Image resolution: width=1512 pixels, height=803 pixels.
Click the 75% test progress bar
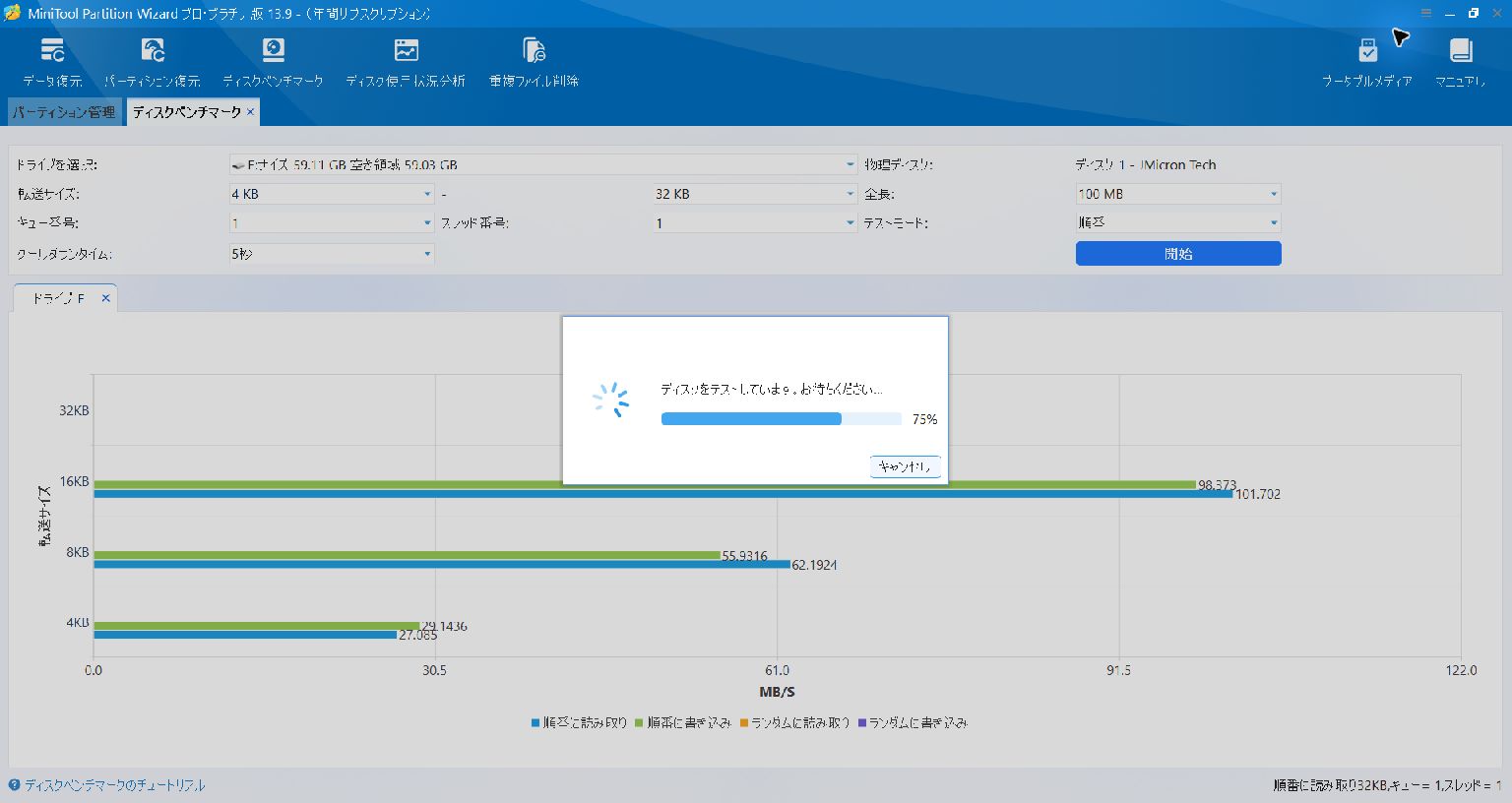[x=782, y=419]
